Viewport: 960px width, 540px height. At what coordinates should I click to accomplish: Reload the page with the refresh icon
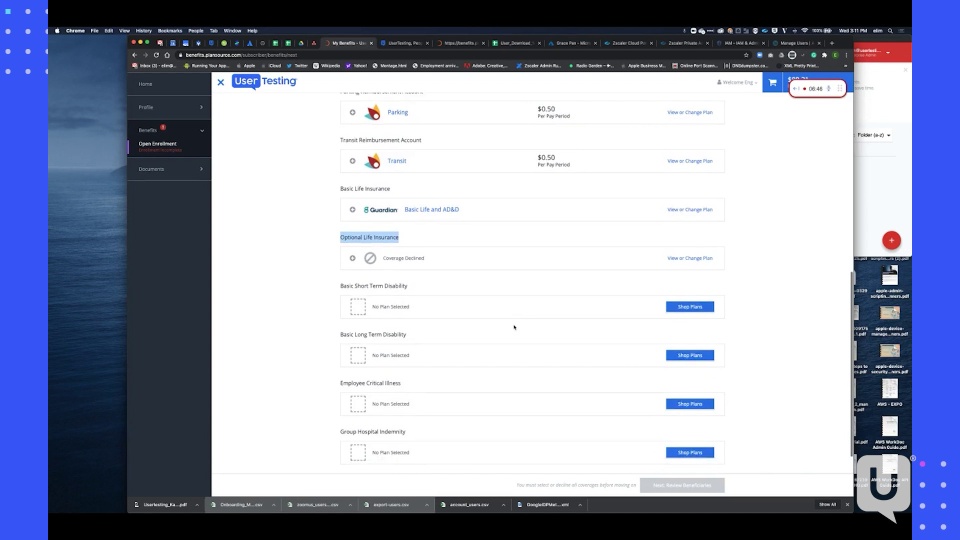click(156, 55)
